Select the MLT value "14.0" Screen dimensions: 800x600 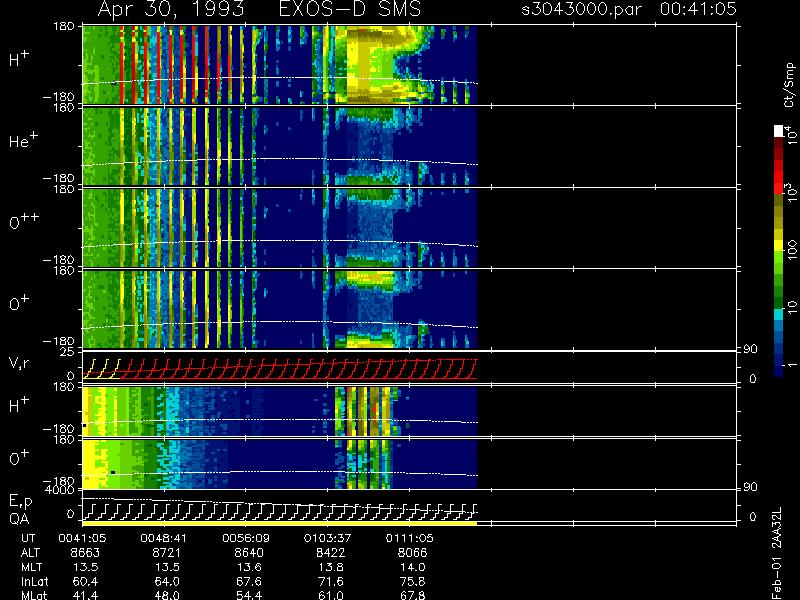412,567
